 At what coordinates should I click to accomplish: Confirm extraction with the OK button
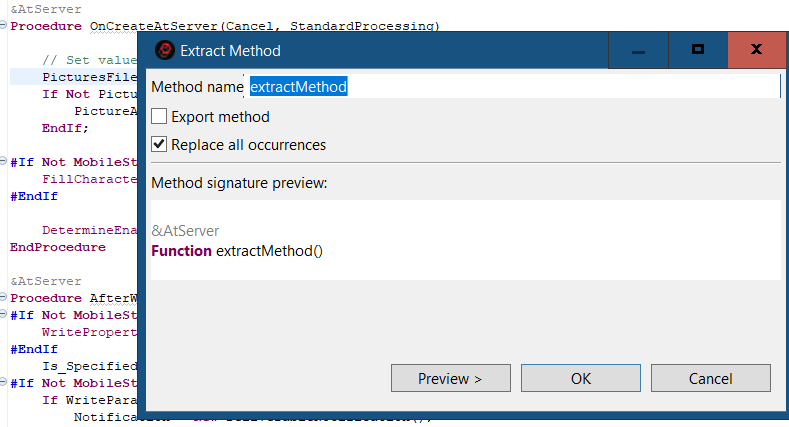(x=581, y=378)
